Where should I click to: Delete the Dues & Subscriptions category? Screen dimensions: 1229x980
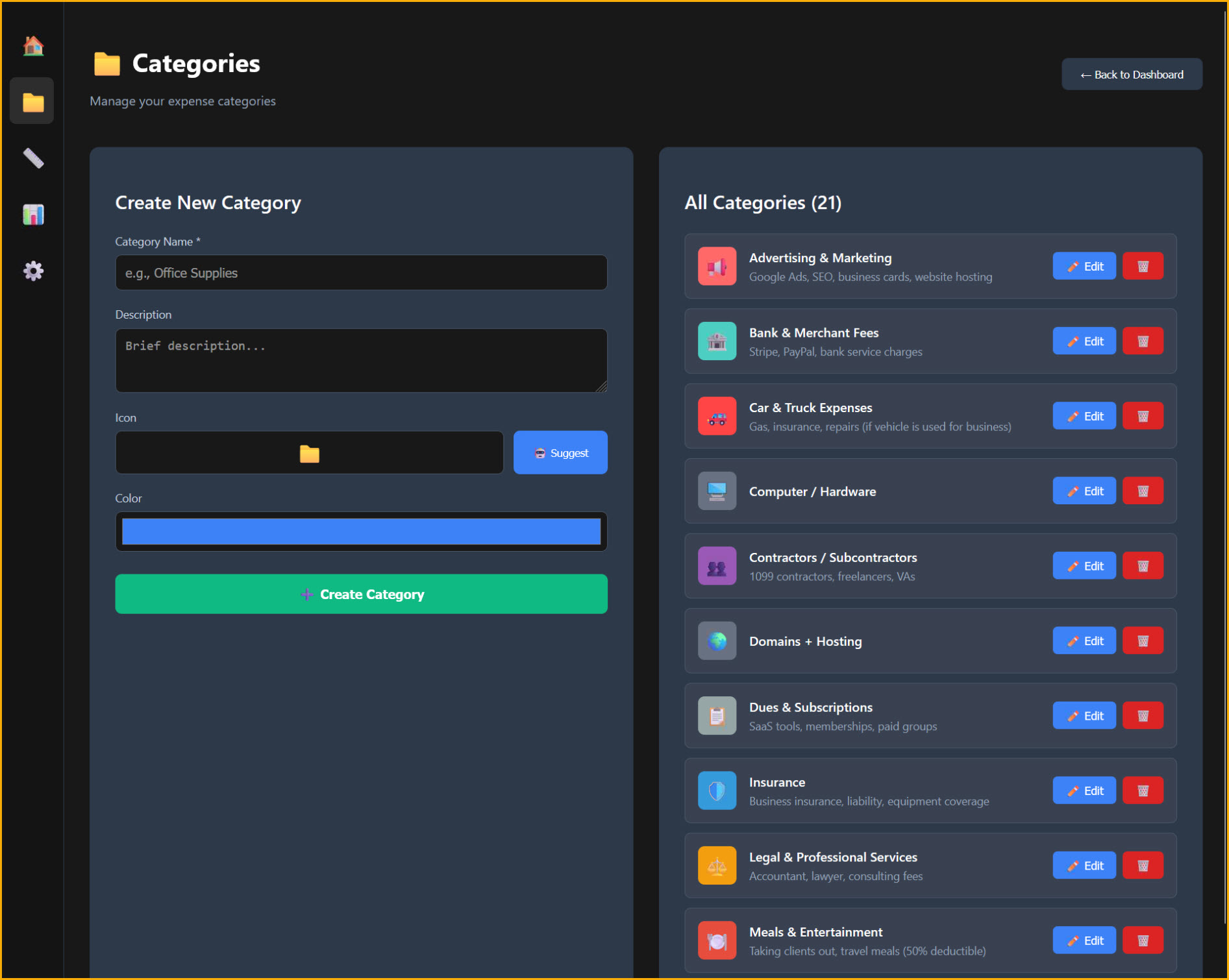1143,715
